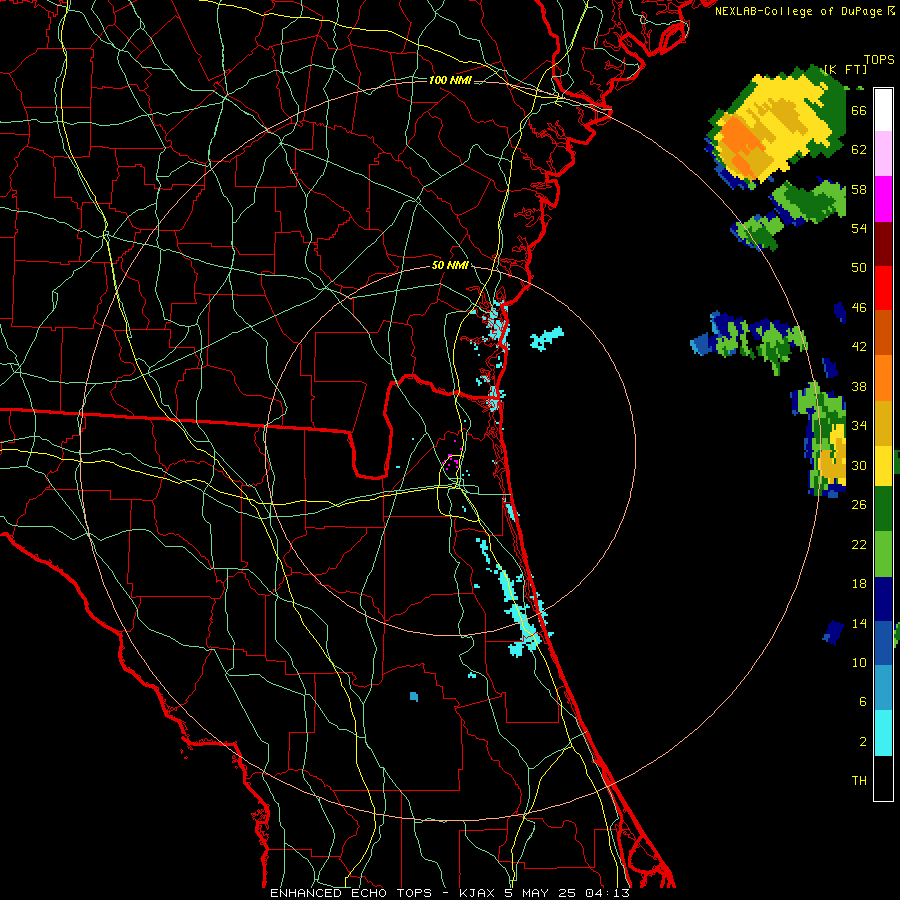Click the ENHANCED ECHO TOPS caption text
The width and height of the screenshot is (900, 900).
pyautogui.click(x=351, y=893)
